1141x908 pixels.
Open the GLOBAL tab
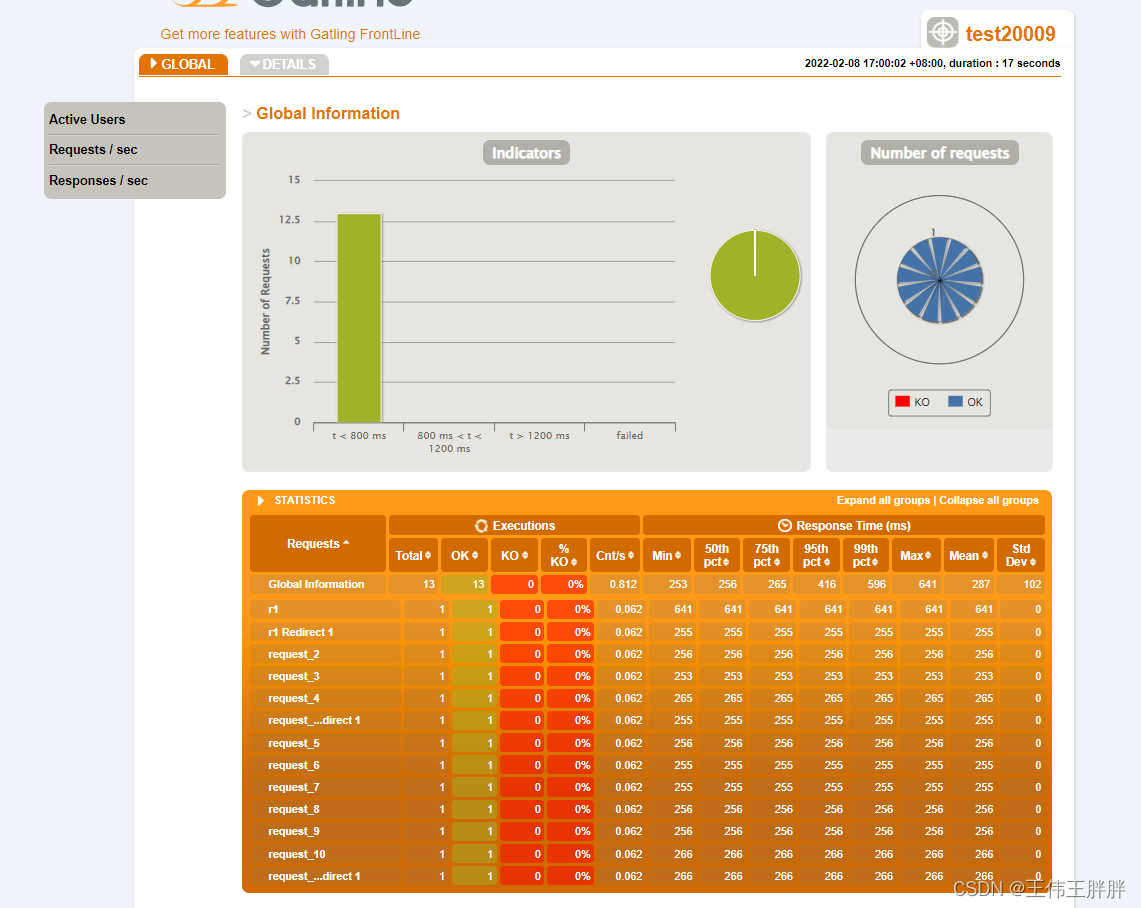click(183, 64)
